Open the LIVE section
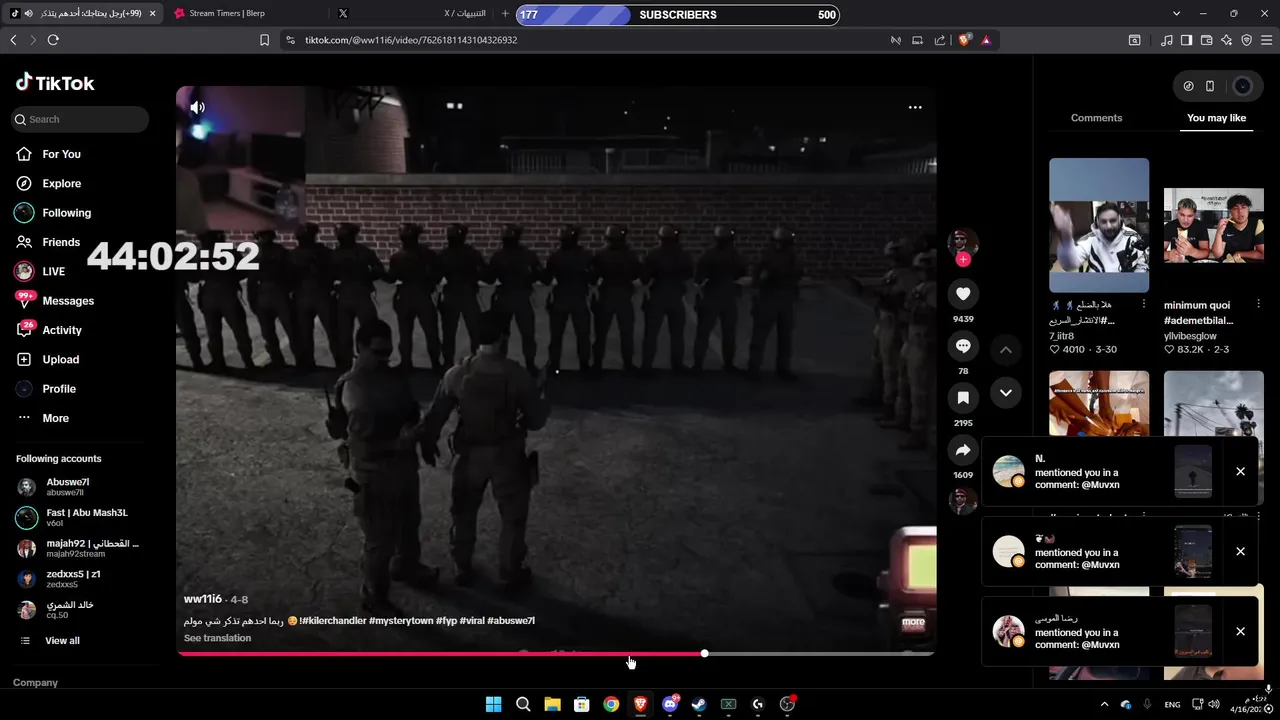The image size is (1280, 720). click(40, 271)
